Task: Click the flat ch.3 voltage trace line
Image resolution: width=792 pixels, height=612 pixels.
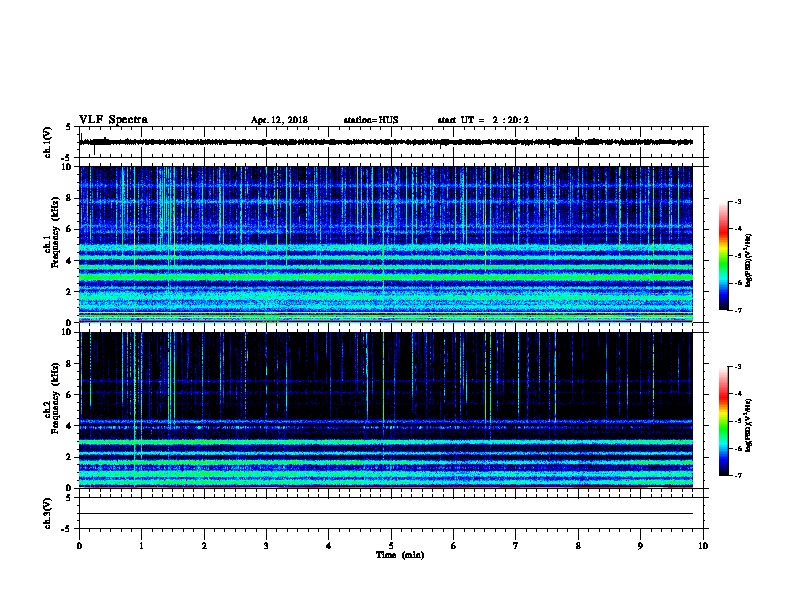Action: [x=386, y=514]
